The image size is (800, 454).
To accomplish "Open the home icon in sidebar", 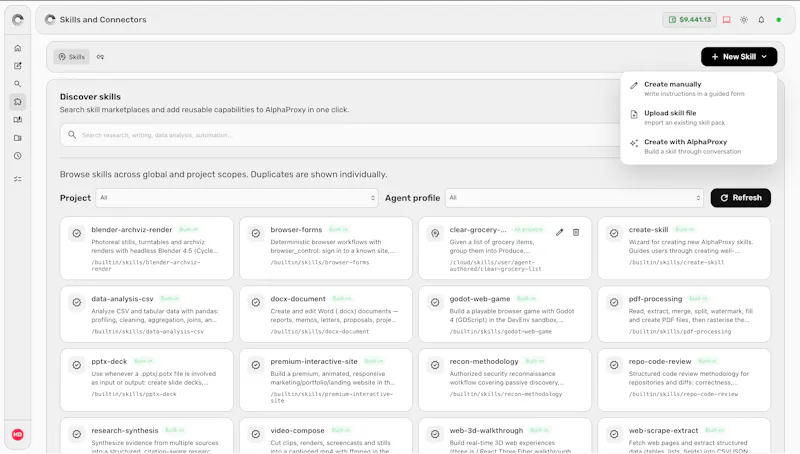I will pyautogui.click(x=18, y=48).
